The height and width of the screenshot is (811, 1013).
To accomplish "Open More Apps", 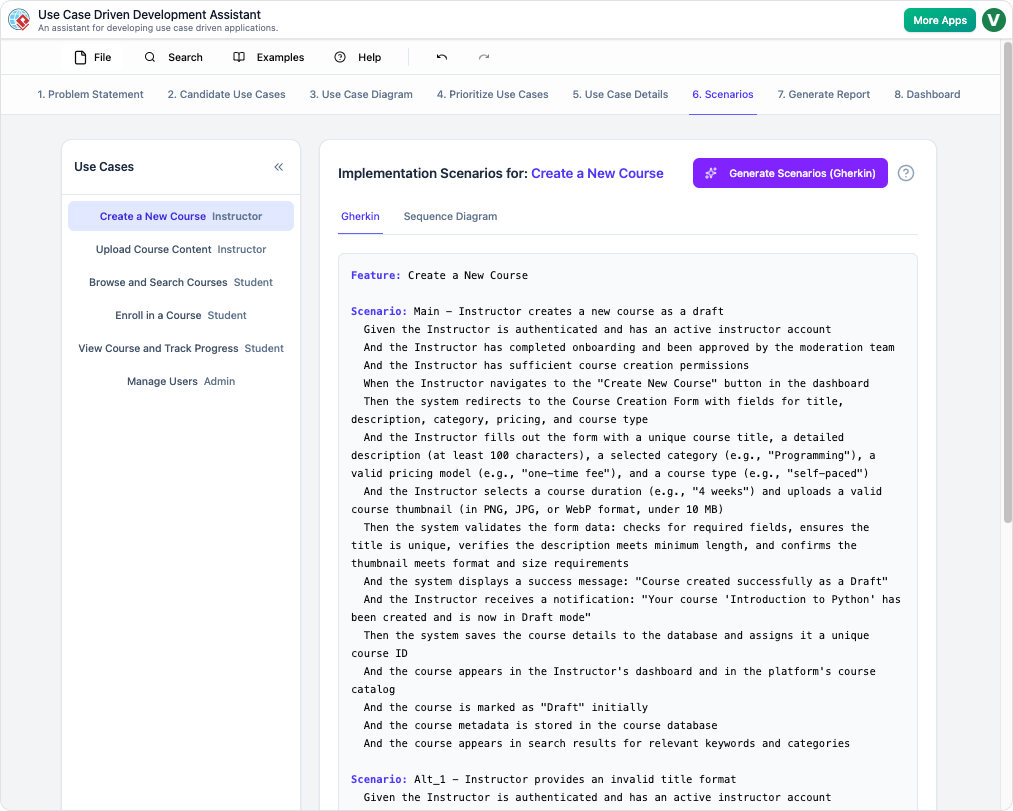I will (939, 19).
